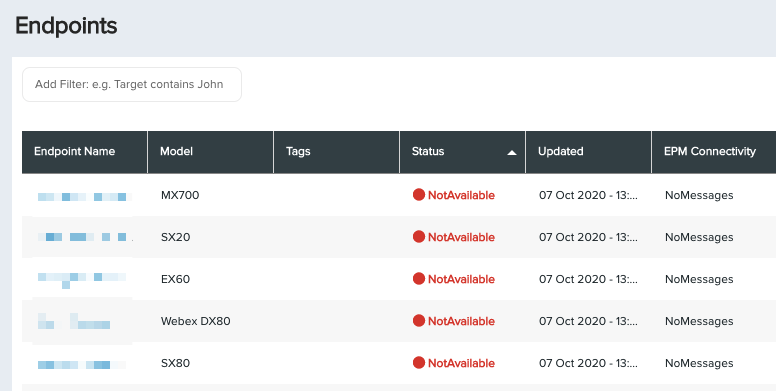Open the Webex DX80 endpoint name link

pos(74,321)
